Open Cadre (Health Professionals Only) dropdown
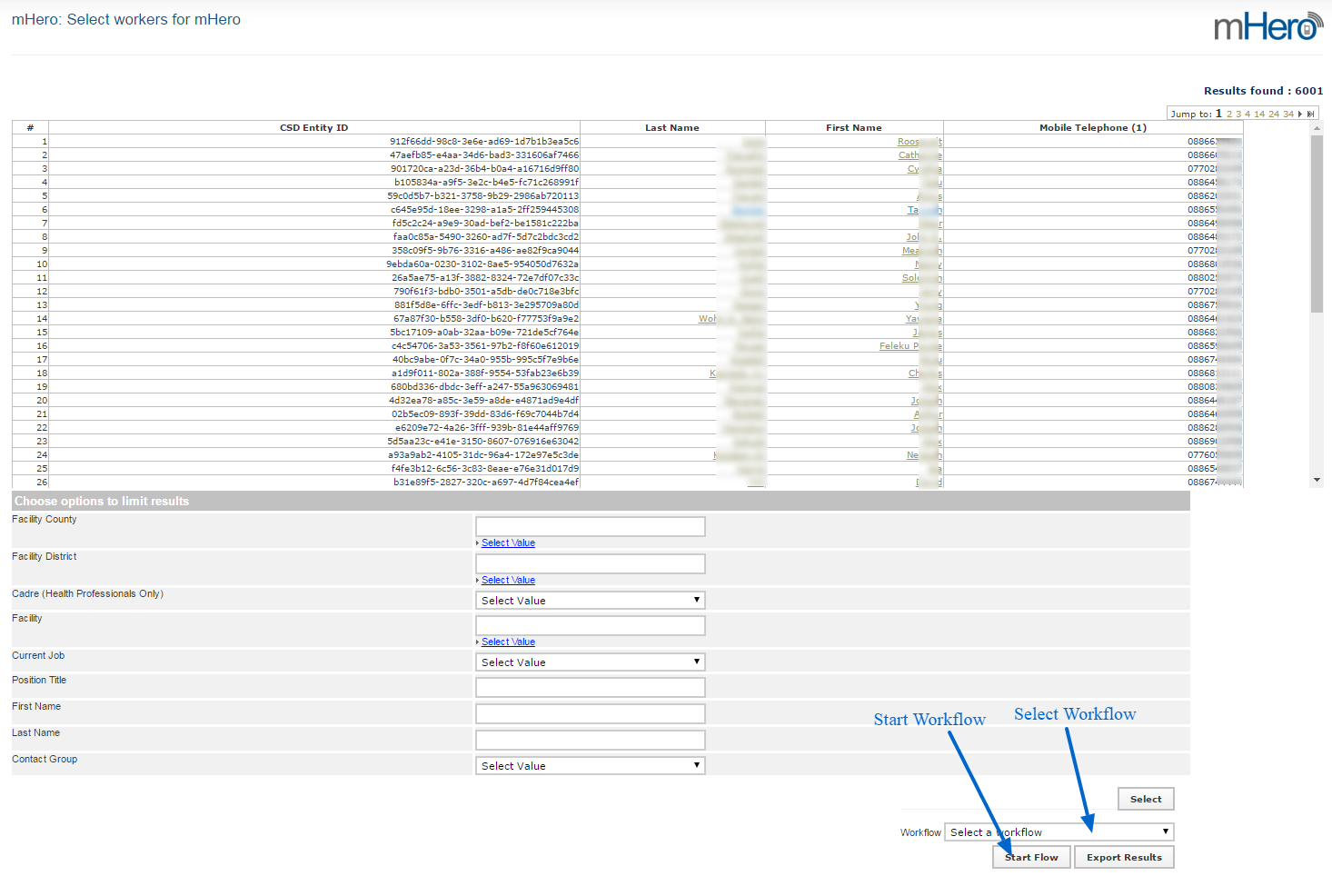The image size is (1332, 896). tap(591, 601)
